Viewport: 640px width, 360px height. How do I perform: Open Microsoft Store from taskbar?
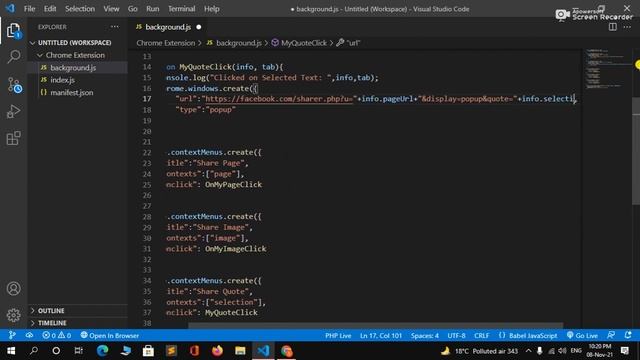point(148,351)
